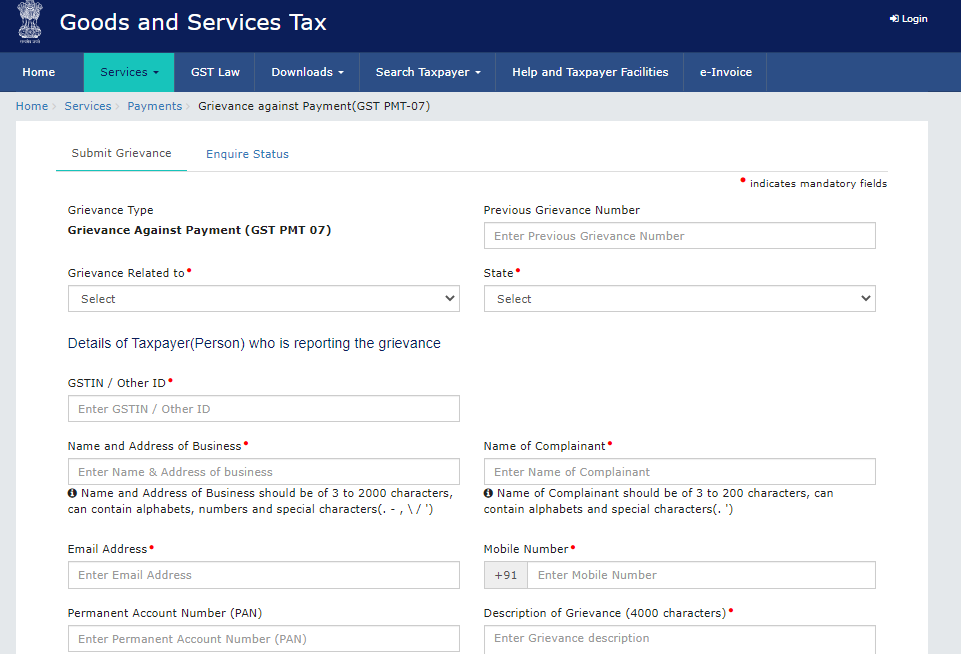The height and width of the screenshot is (654, 961).
Task: Click the national emblem logo
Action: tap(29, 22)
